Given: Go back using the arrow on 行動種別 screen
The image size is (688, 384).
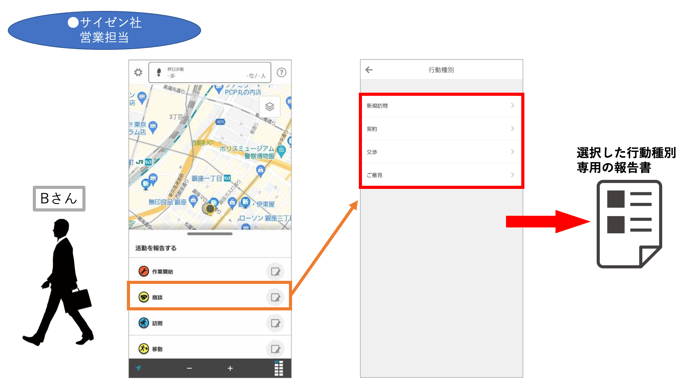Looking at the screenshot, I should click(x=369, y=70).
